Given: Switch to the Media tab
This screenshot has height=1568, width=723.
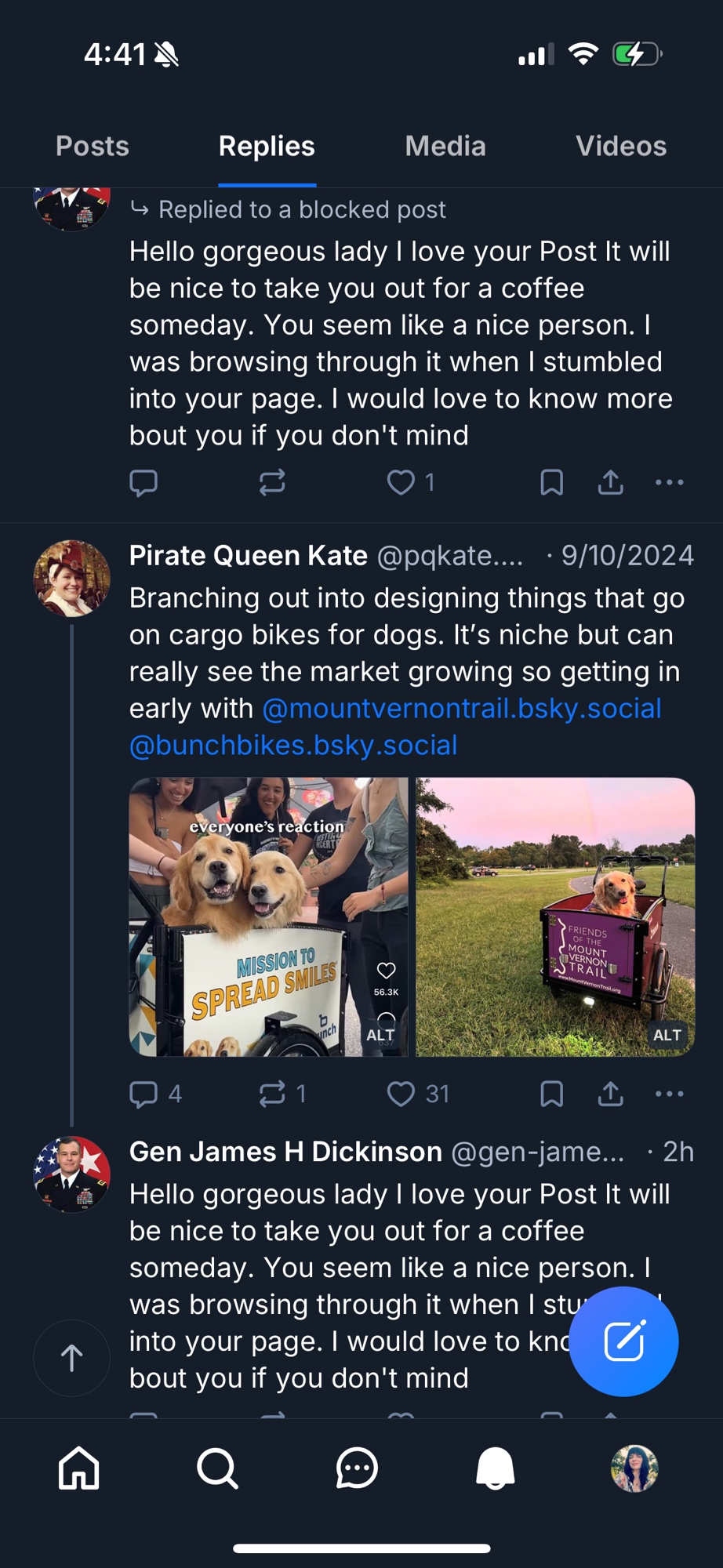Looking at the screenshot, I should coord(445,147).
